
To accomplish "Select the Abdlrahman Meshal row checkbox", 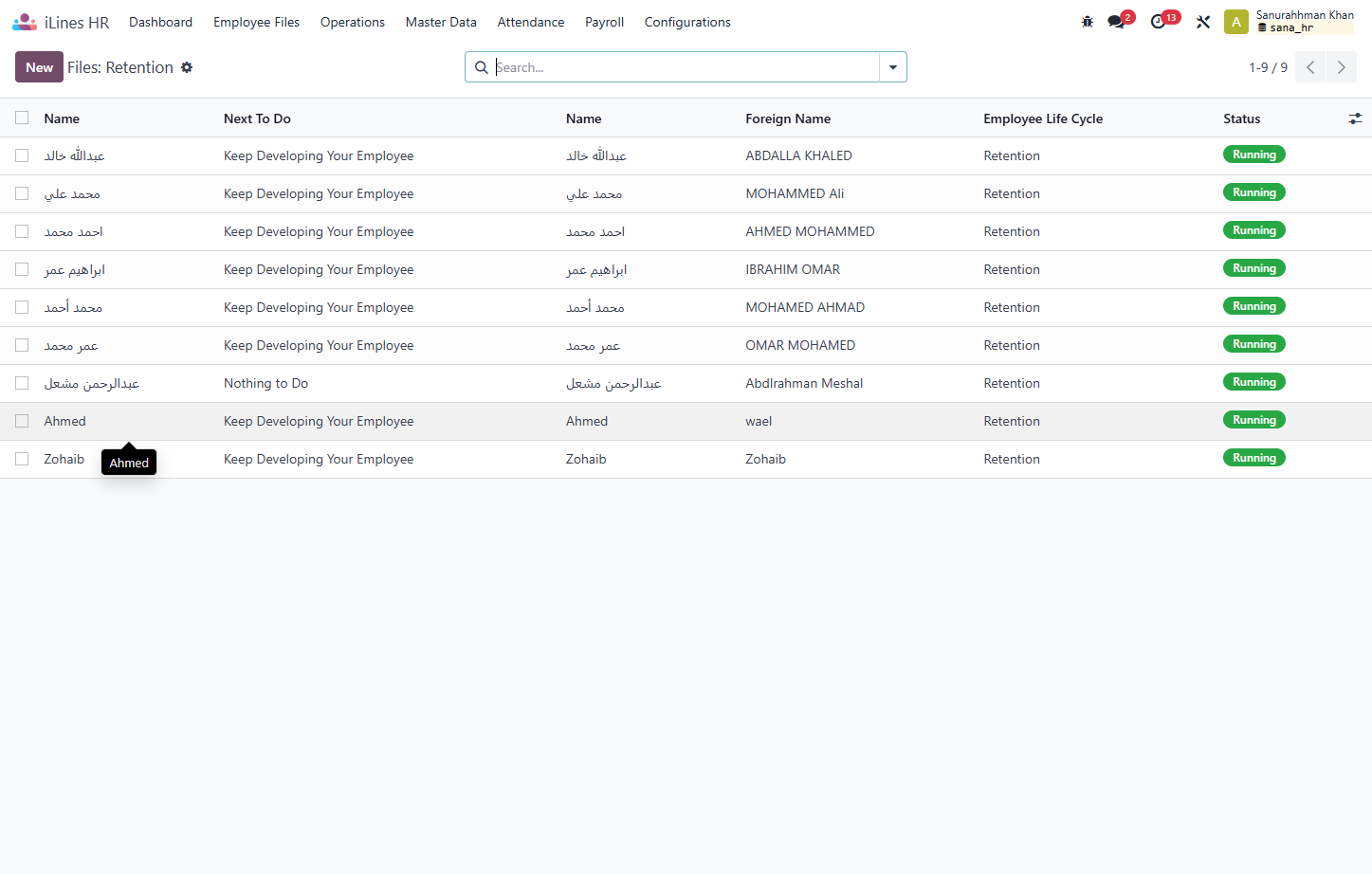I will point(22,383).
